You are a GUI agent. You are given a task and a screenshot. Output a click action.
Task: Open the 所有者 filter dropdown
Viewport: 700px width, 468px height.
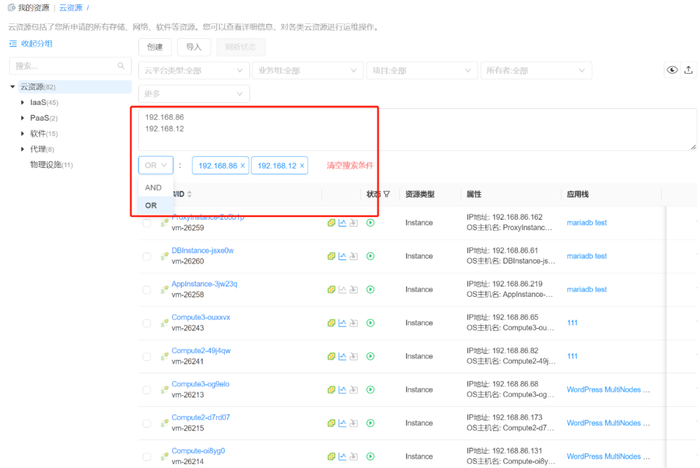[x=536, y=71]
